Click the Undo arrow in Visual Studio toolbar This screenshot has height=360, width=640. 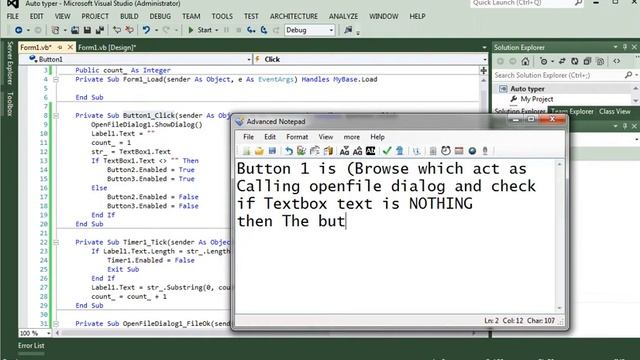(x=146, y=30)
